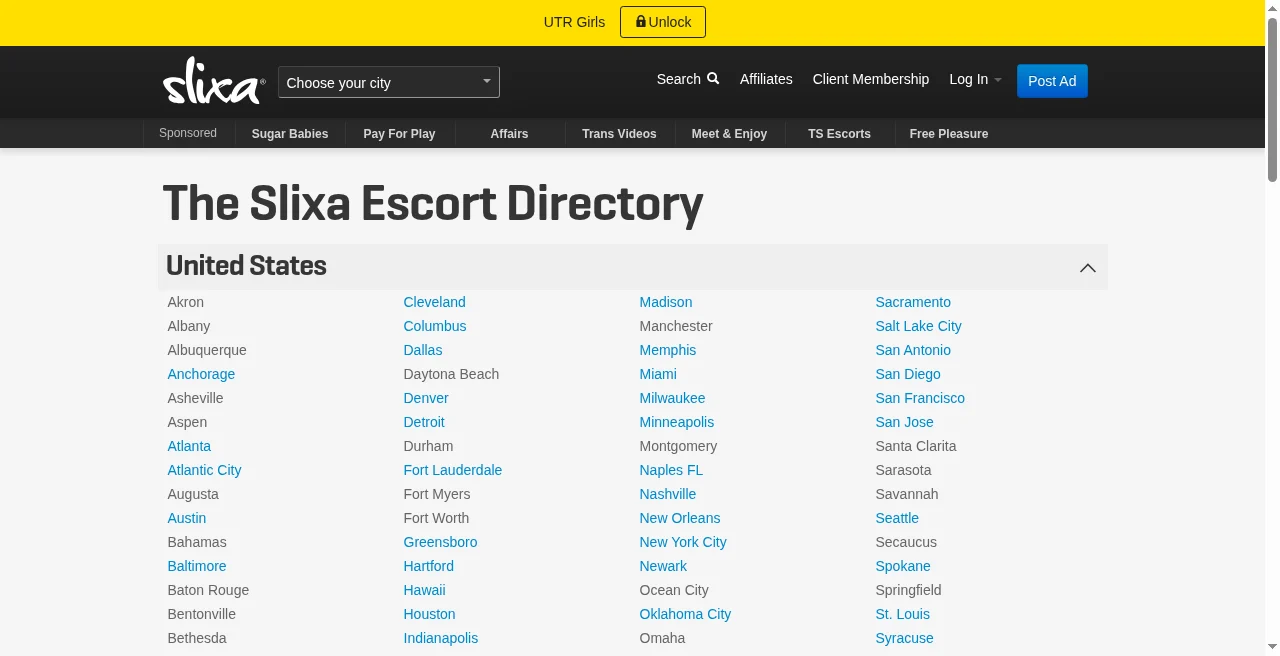Select the TS Escorts tab
Viewport: 1280px width, 656px height.
point(839,133)
